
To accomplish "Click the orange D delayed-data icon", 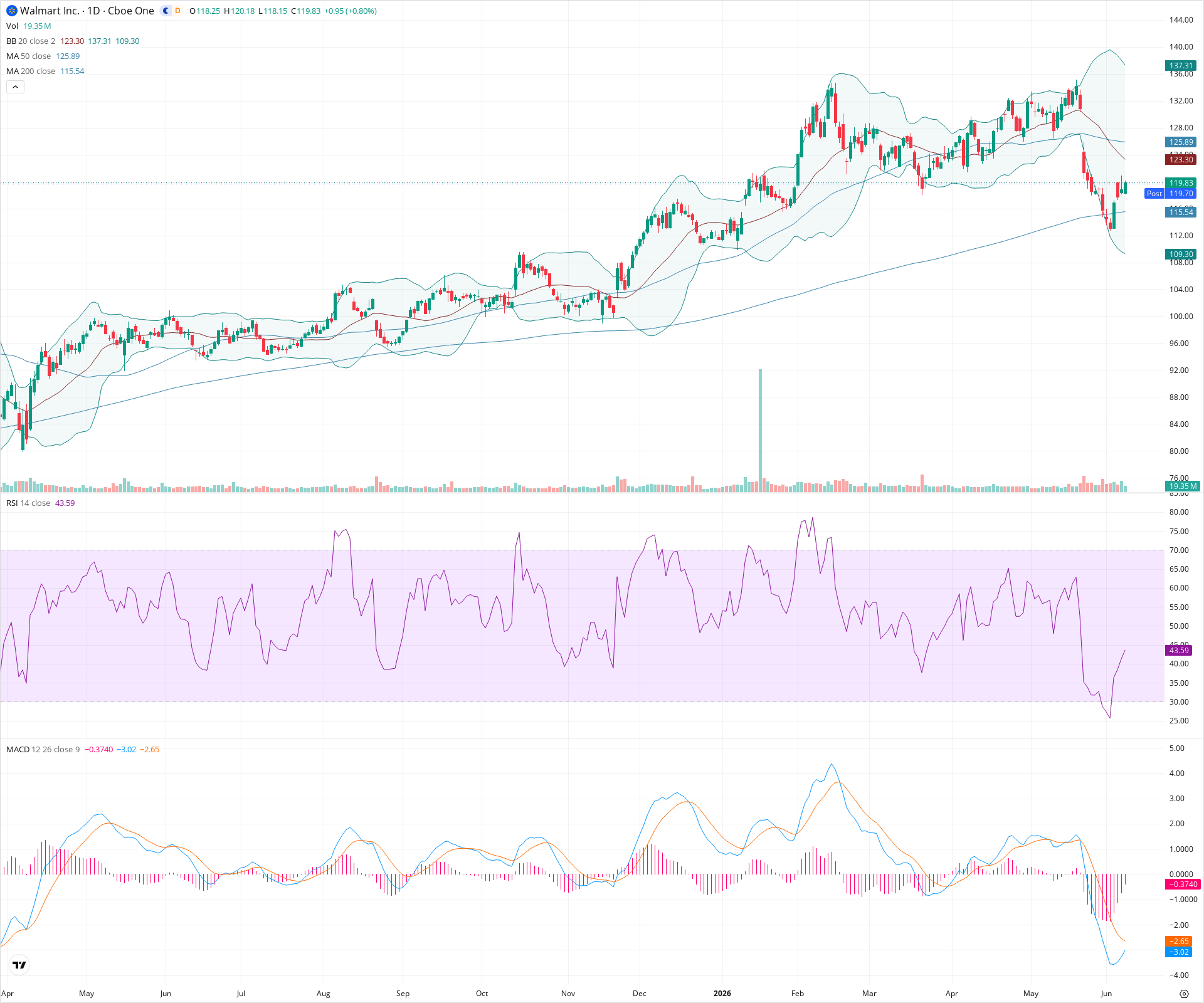I will point(177,11).
